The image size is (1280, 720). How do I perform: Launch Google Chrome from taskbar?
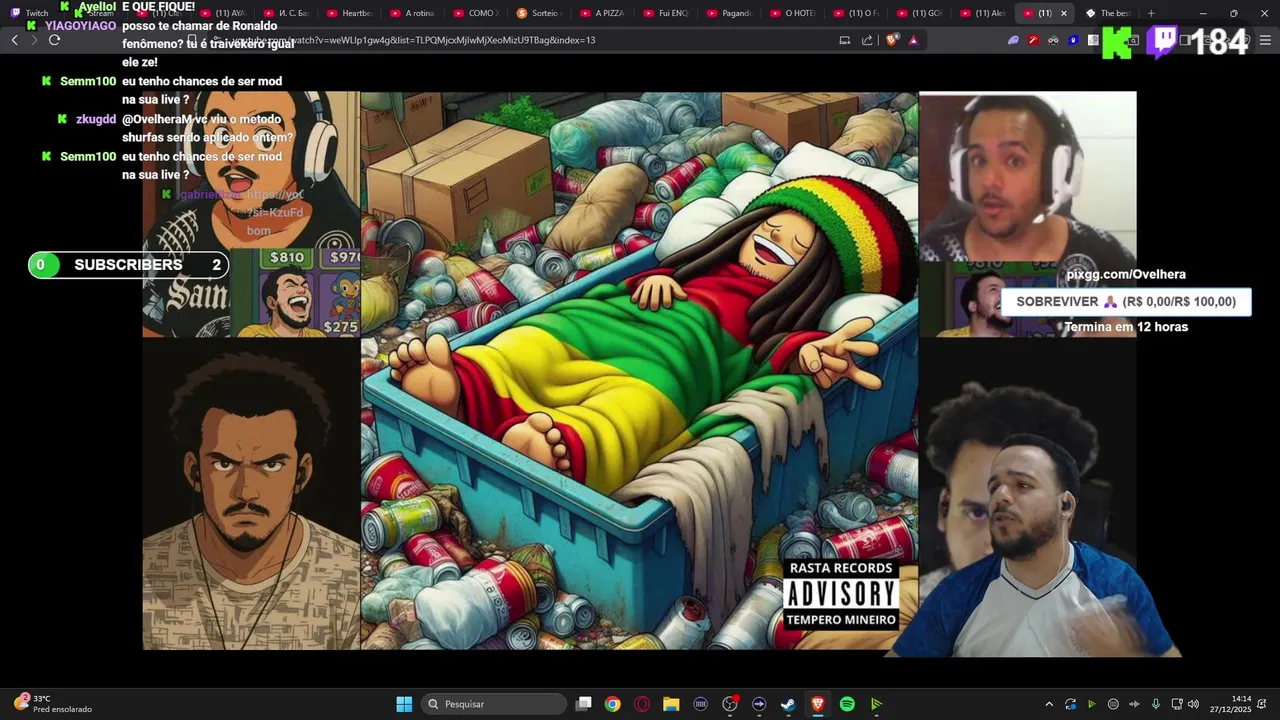(x=613, y=704)
